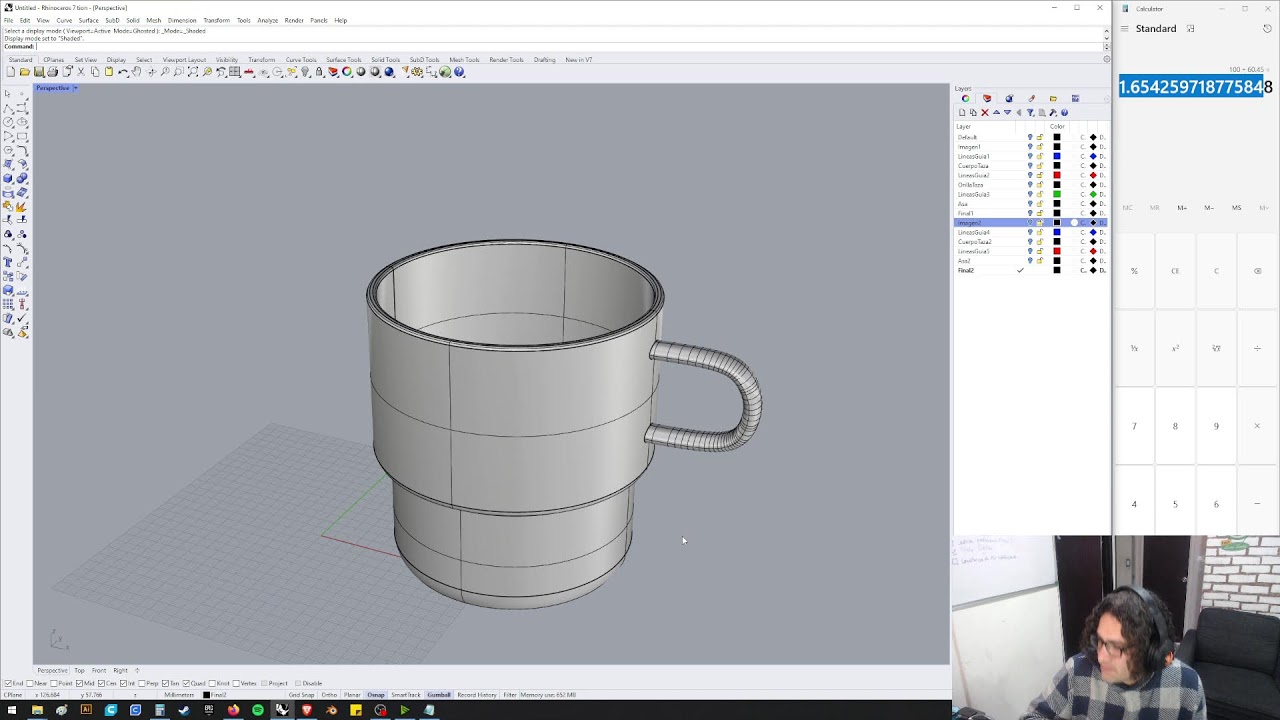Screen dimensions: 1280x720
Task: Click in the Command input line
Action: tap(568, 46)
